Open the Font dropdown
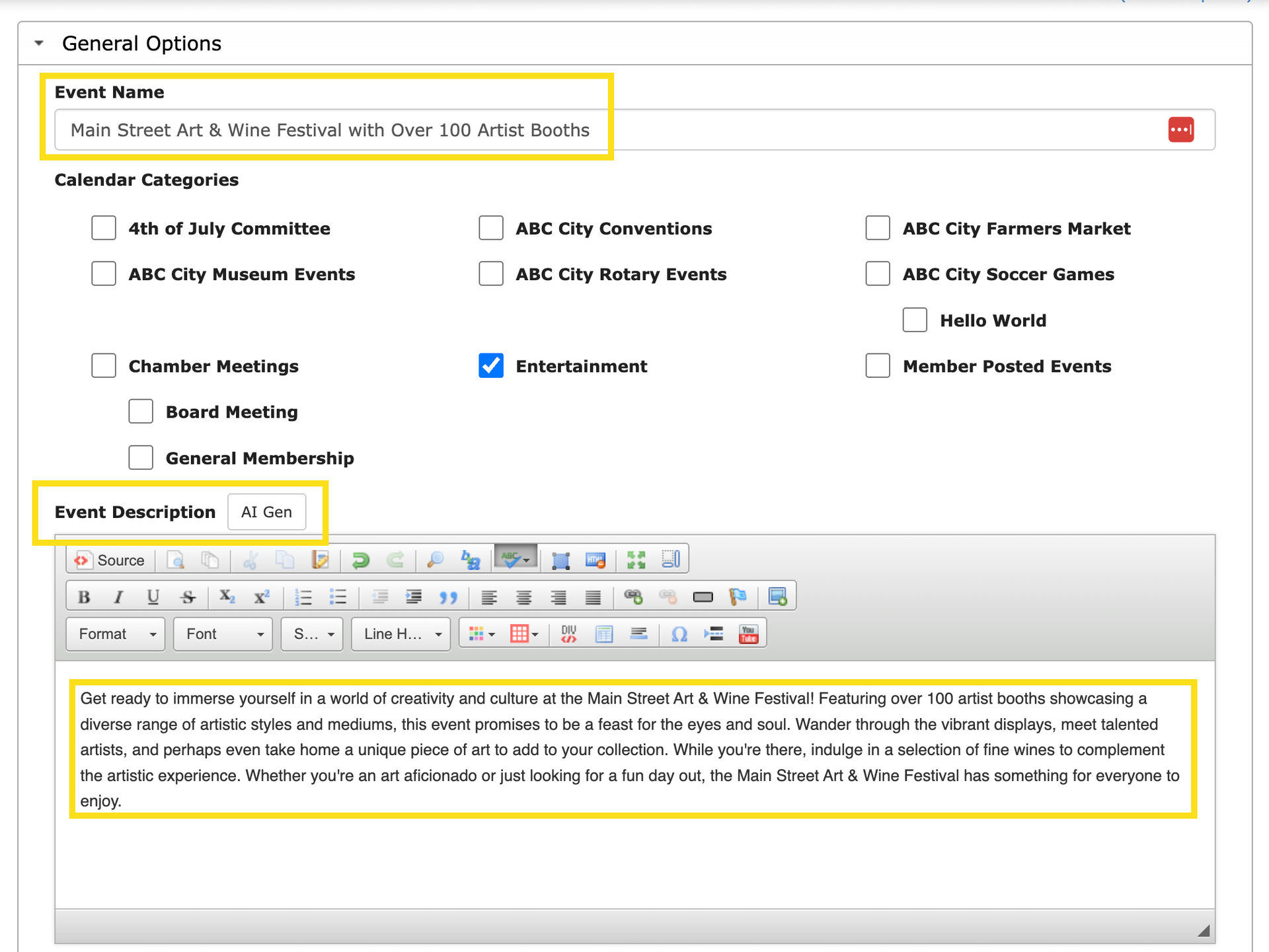The height and width of the screenshot is (952, 1269). [x=222, y=634]
